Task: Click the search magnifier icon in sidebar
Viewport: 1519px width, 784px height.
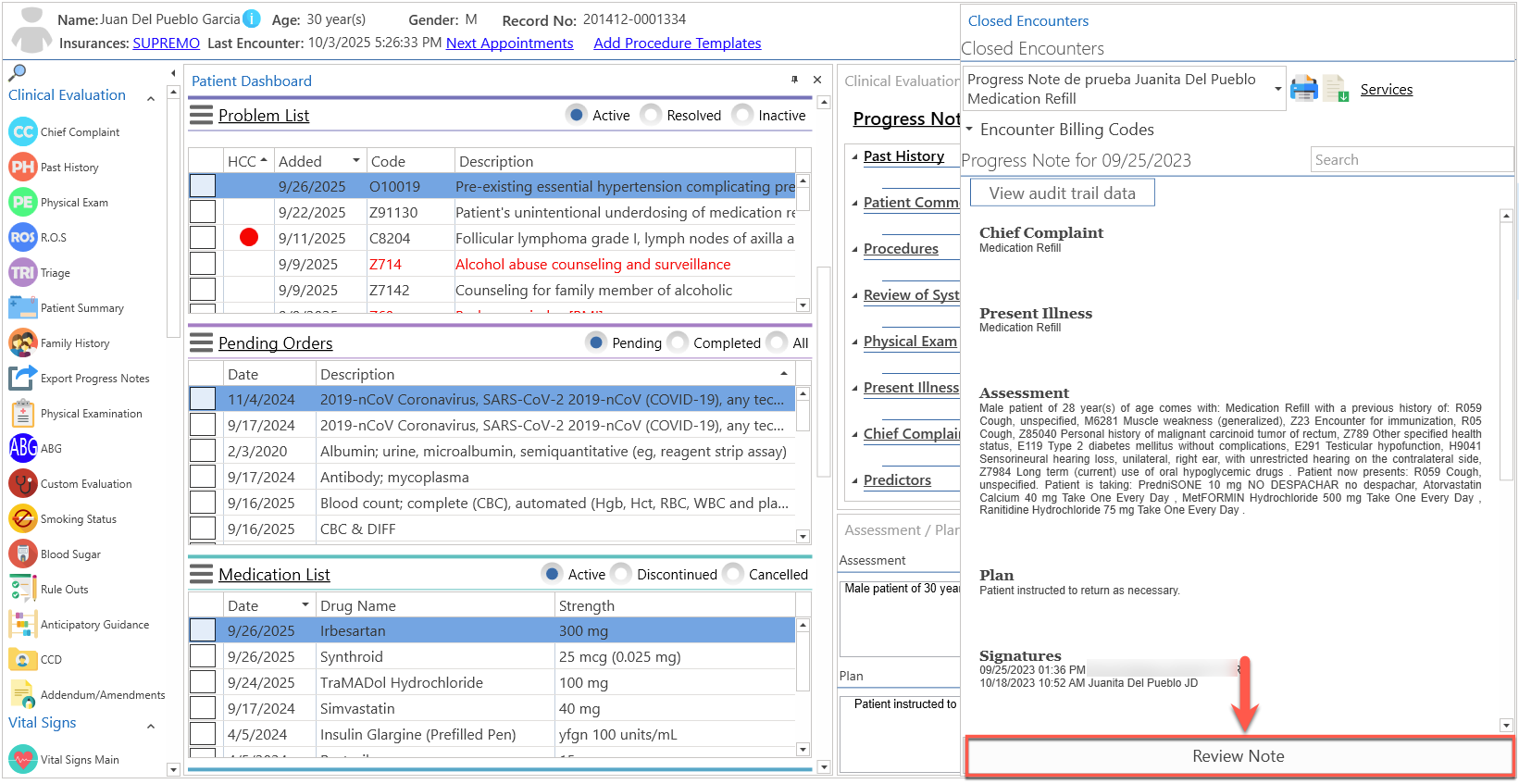Action: coord(17,72)
